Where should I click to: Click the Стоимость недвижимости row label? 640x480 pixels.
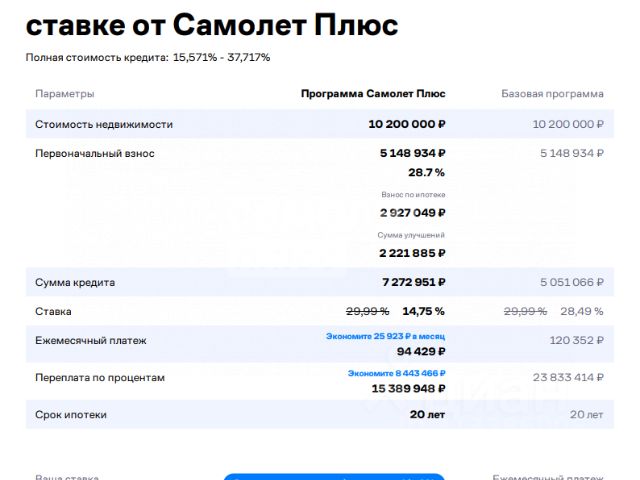point(104,124)
